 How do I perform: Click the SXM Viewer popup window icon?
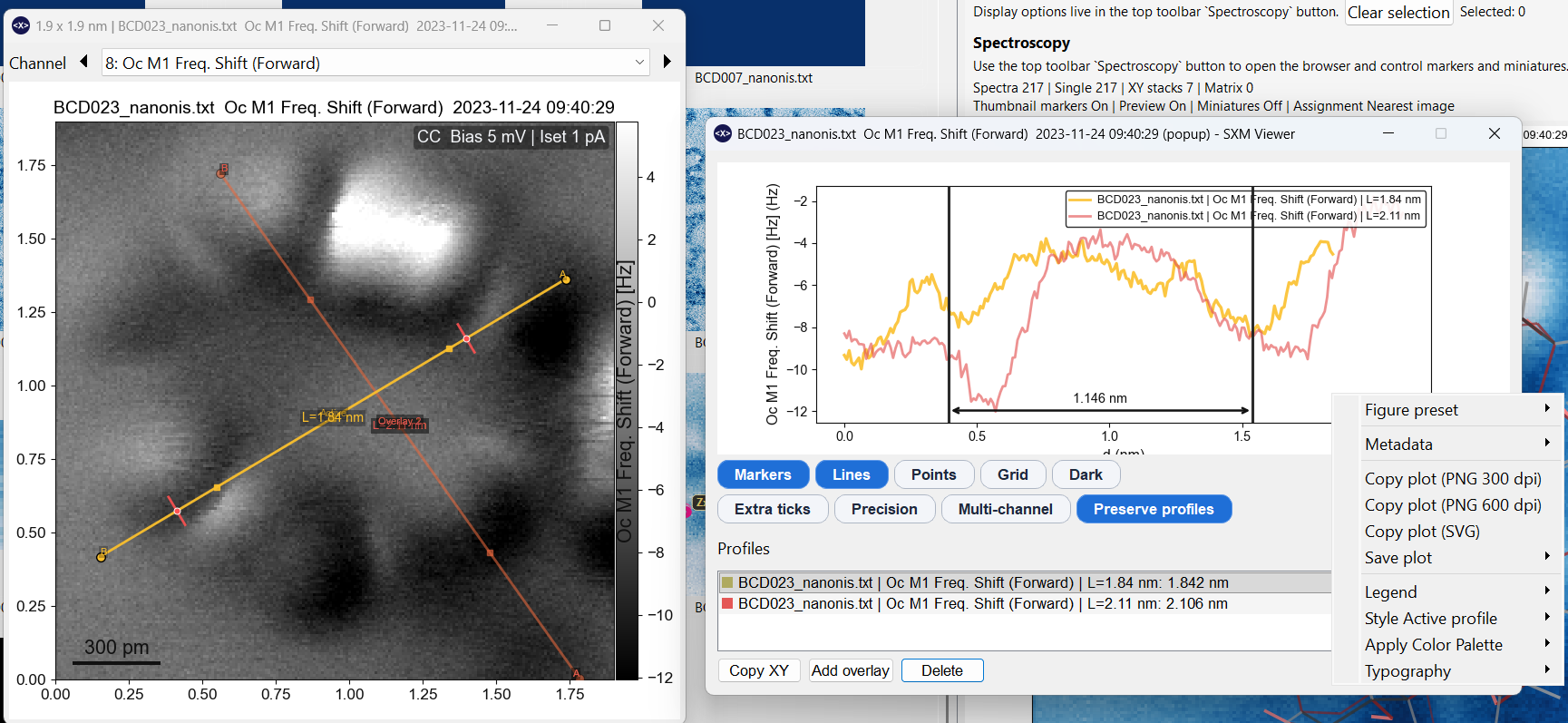722,133
